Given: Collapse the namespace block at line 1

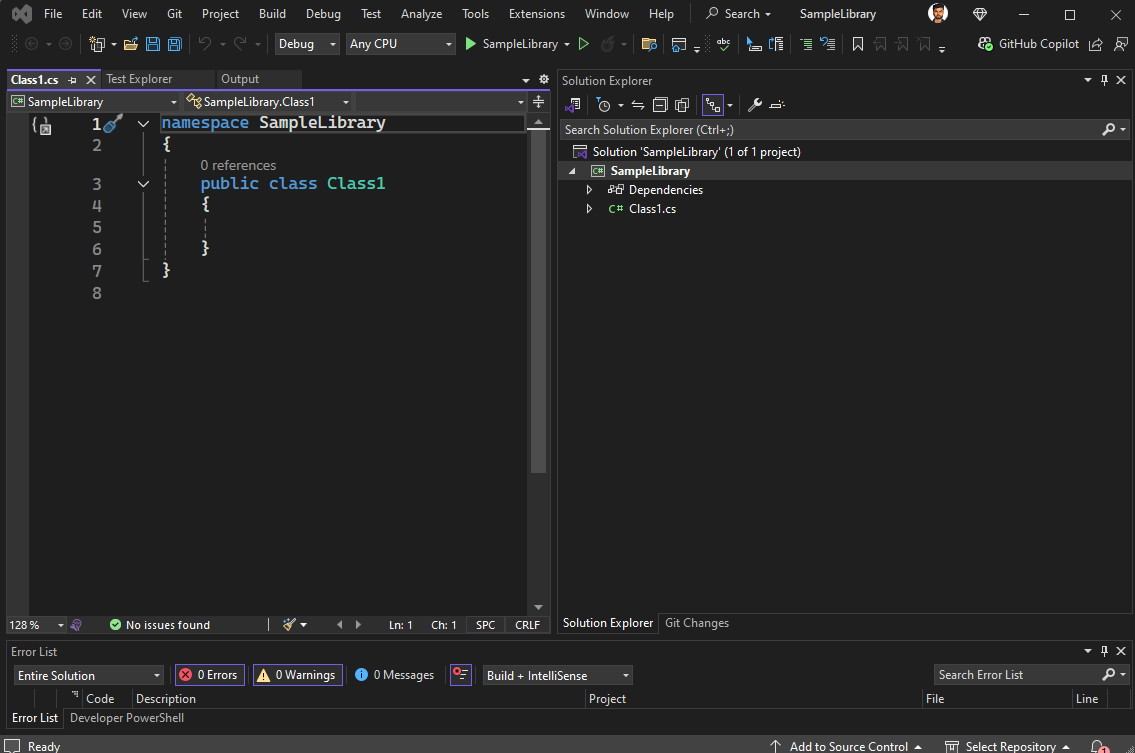Looking at the screenshot, I should click(x=143, y=124).
